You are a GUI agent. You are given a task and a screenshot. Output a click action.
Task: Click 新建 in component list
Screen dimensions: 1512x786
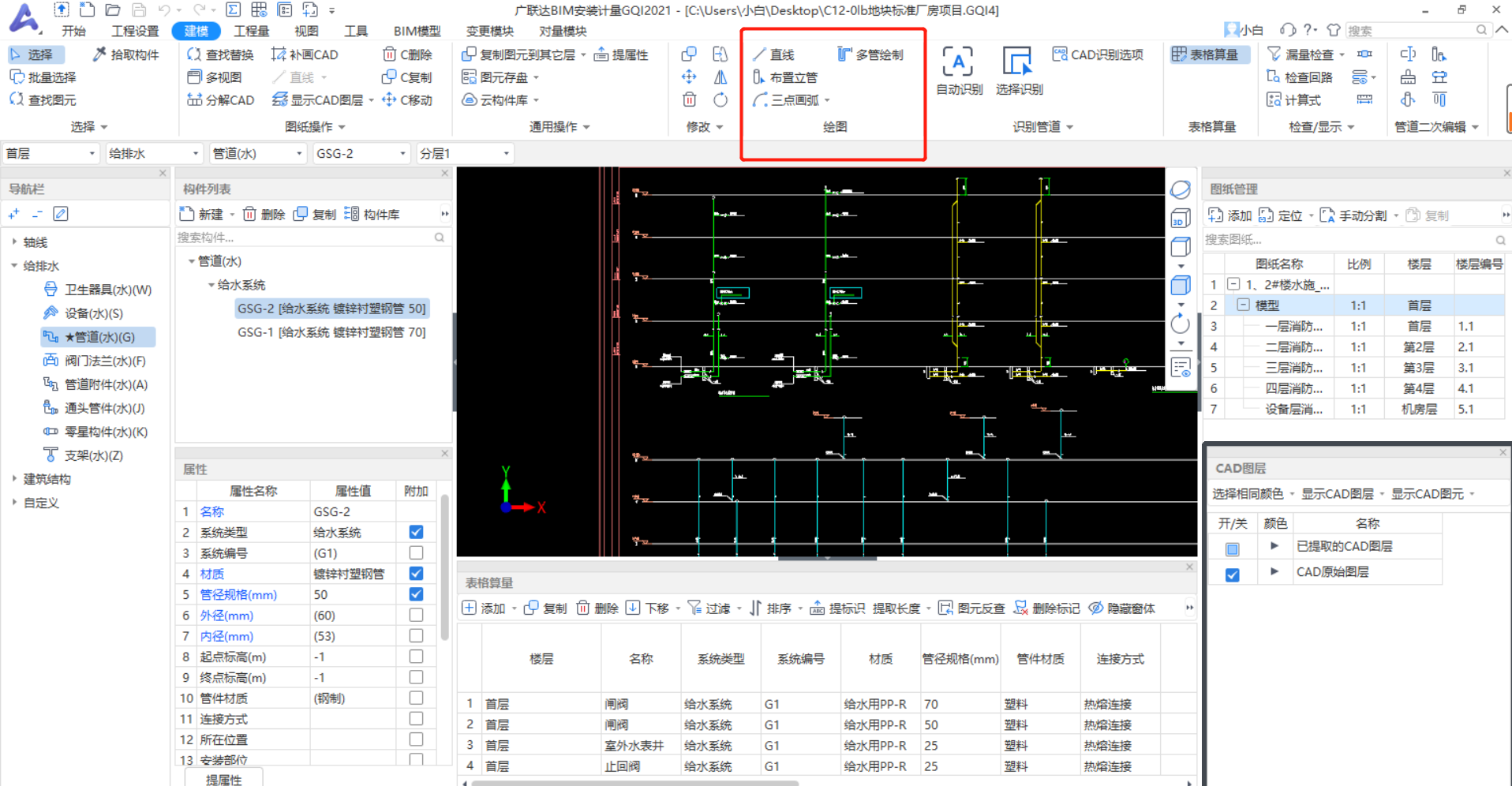point(201,215)
